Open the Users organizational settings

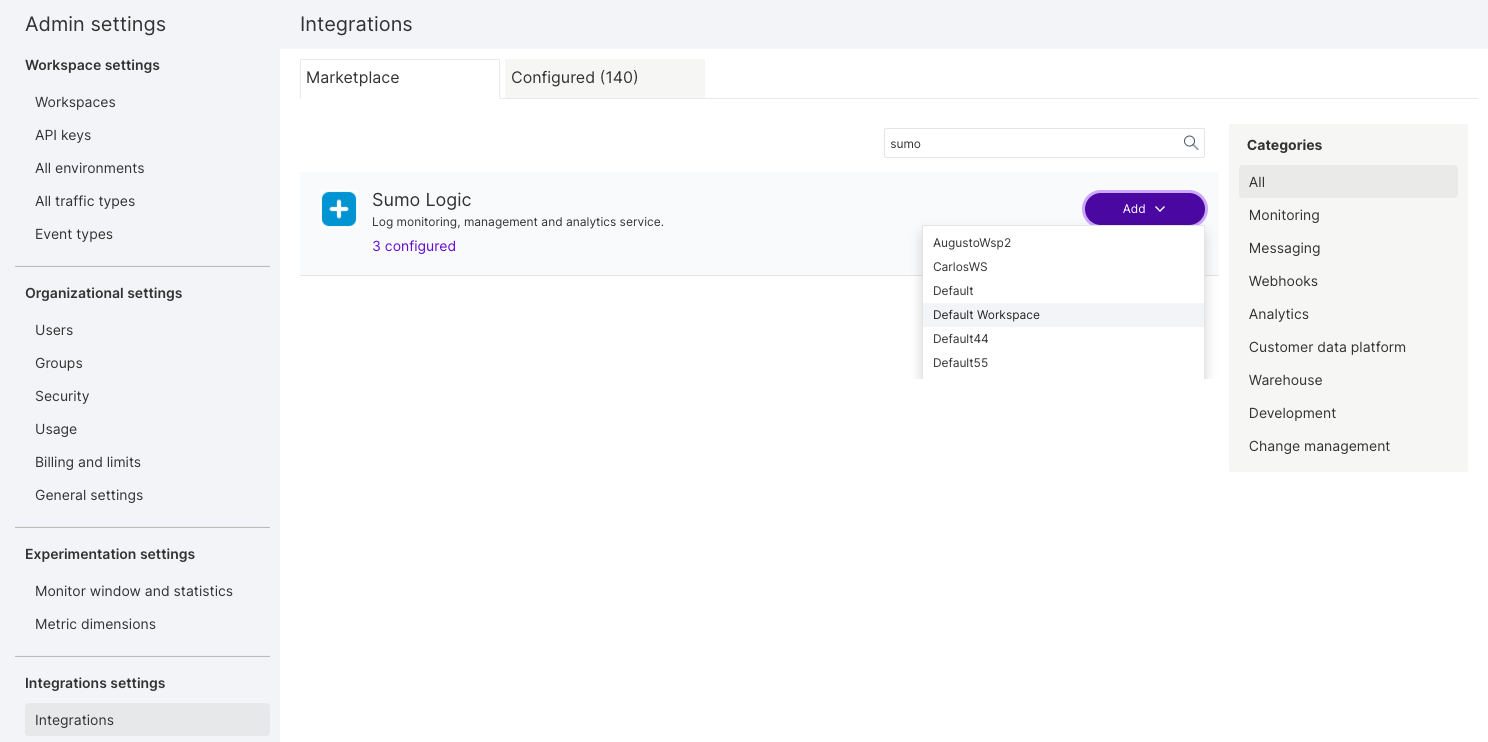click(54, 330)
